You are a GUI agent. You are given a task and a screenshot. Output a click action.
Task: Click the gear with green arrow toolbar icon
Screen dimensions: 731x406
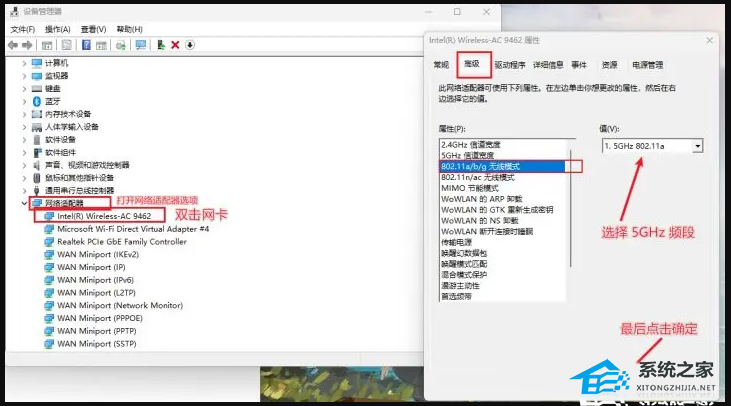tap(121, 45)
